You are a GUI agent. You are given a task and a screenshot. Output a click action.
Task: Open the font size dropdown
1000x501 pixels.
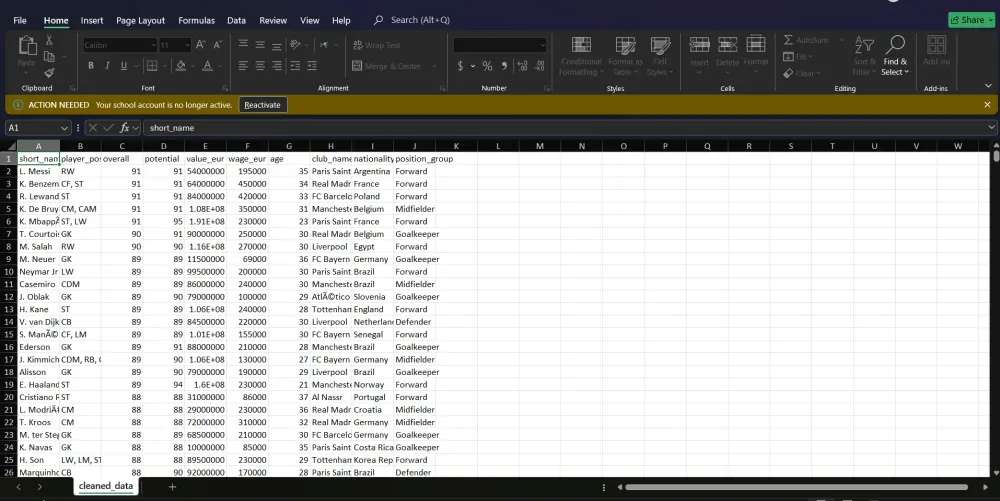coord(187,45)
